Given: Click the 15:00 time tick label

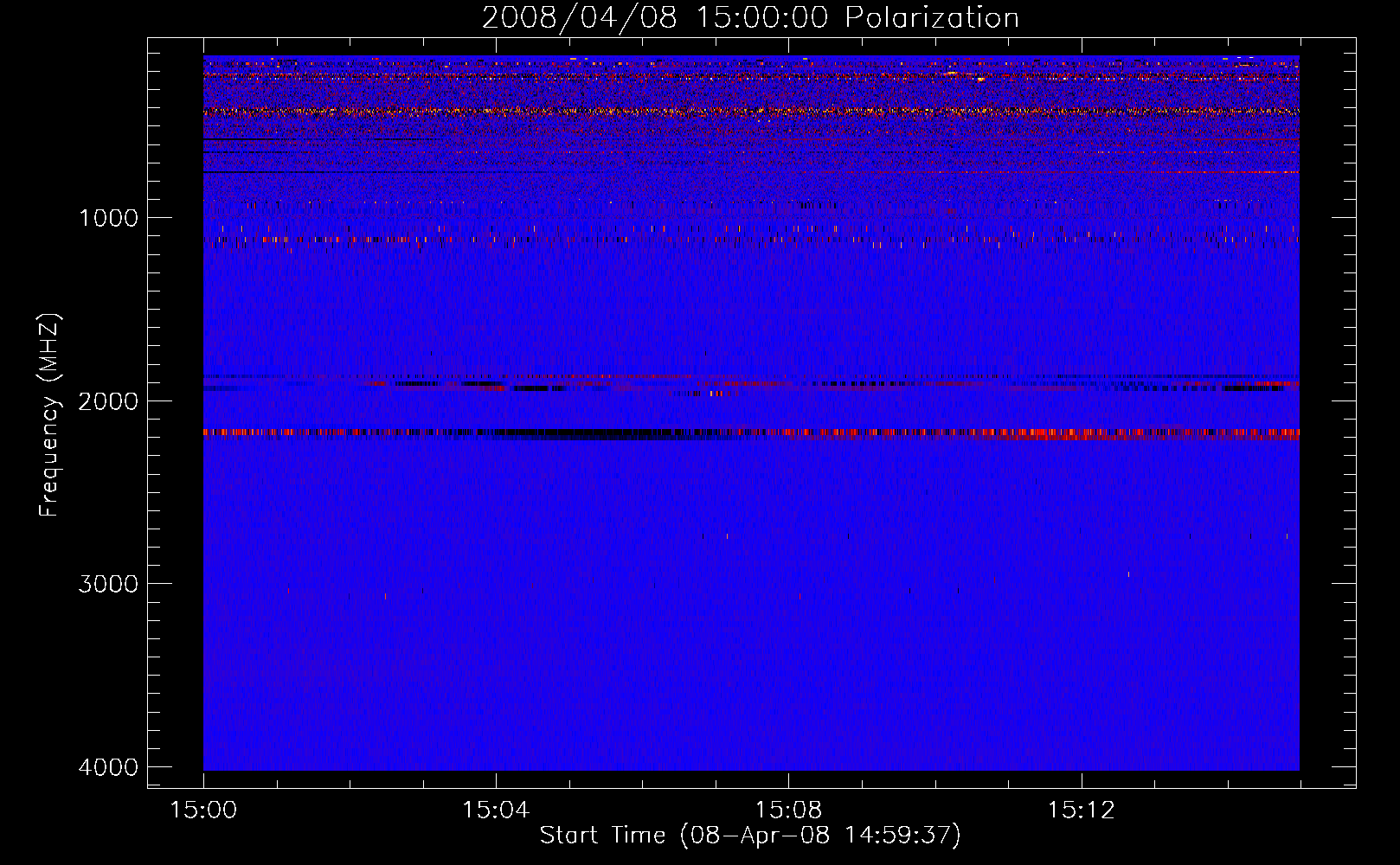Looking at the screenshot, I should 203,811.
